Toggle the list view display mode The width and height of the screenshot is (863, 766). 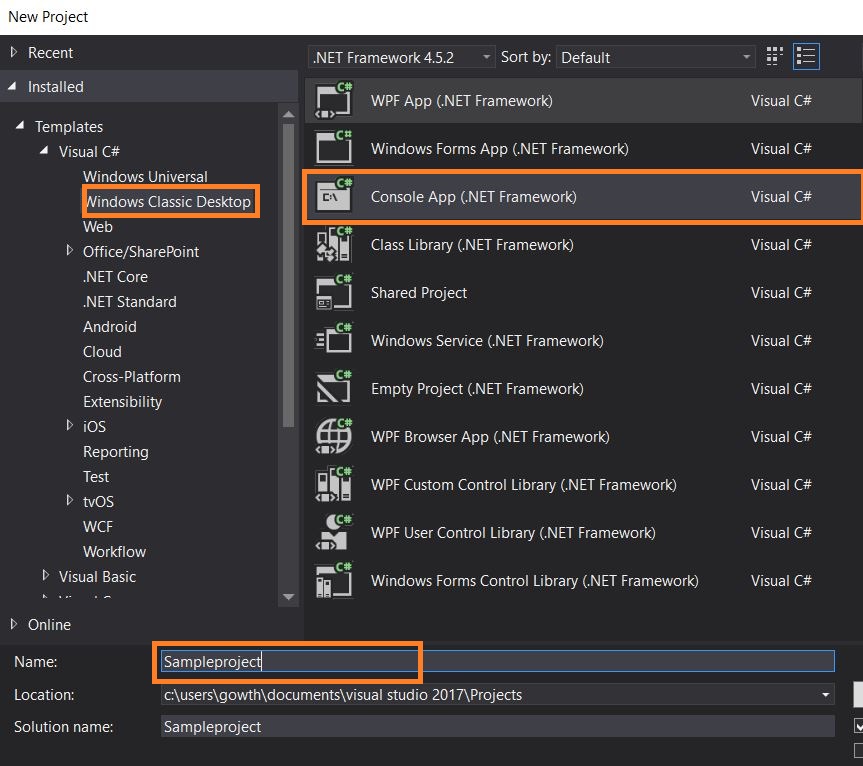(805, 56)
